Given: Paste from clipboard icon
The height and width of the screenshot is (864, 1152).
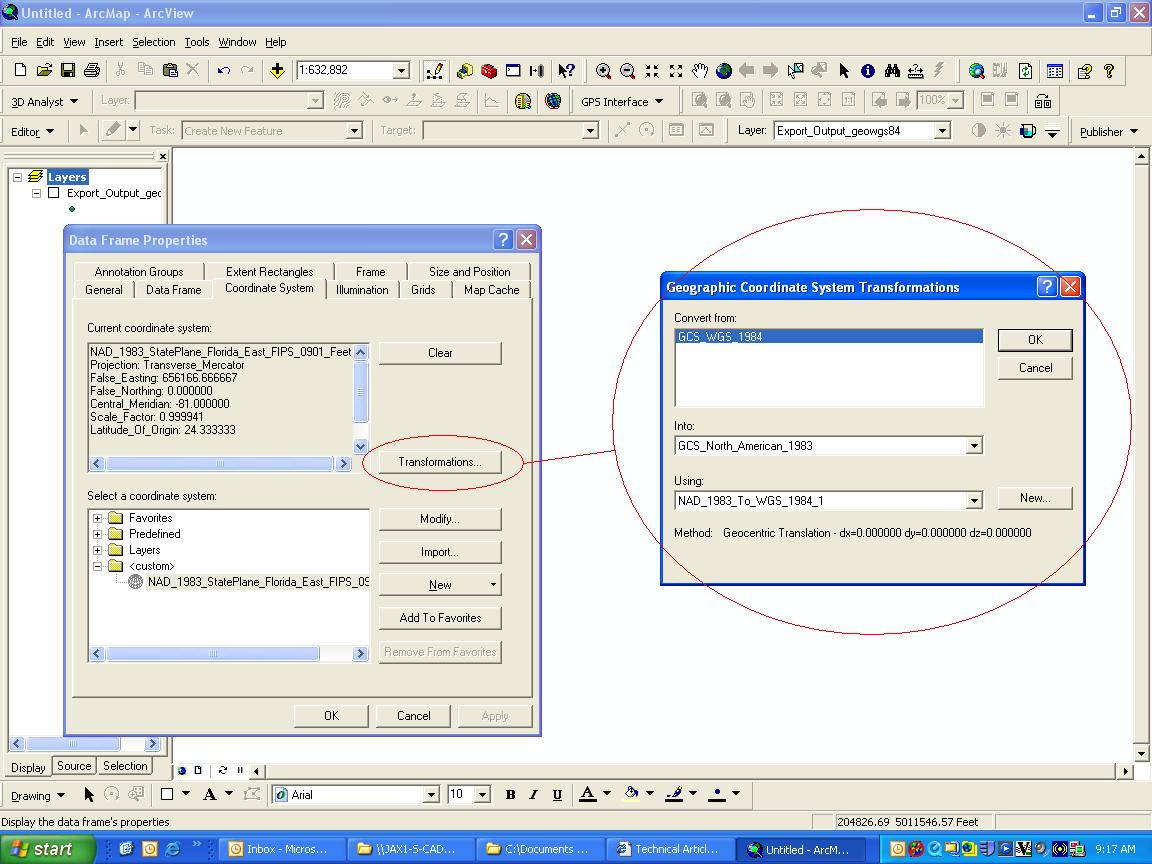Looking at the screenshot, I should click(x=170, y=71).
